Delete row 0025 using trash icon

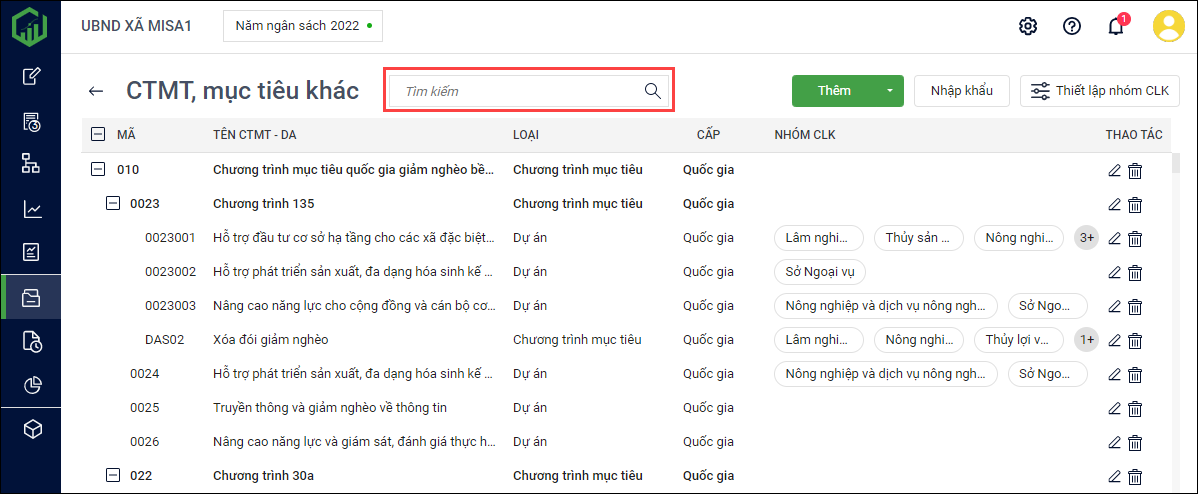click(1135, 408)
